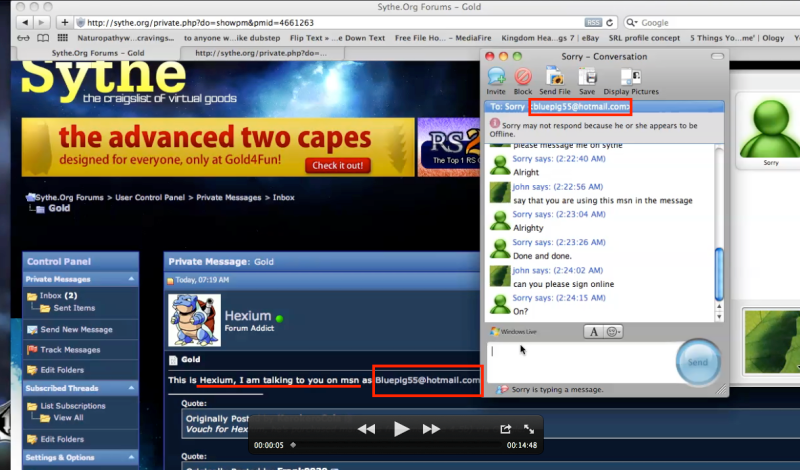800x470 pixels.
Task: Open 'Kingdom Hea...gs 7 | eBay' bookmark
Action: [x=550, y=38]
